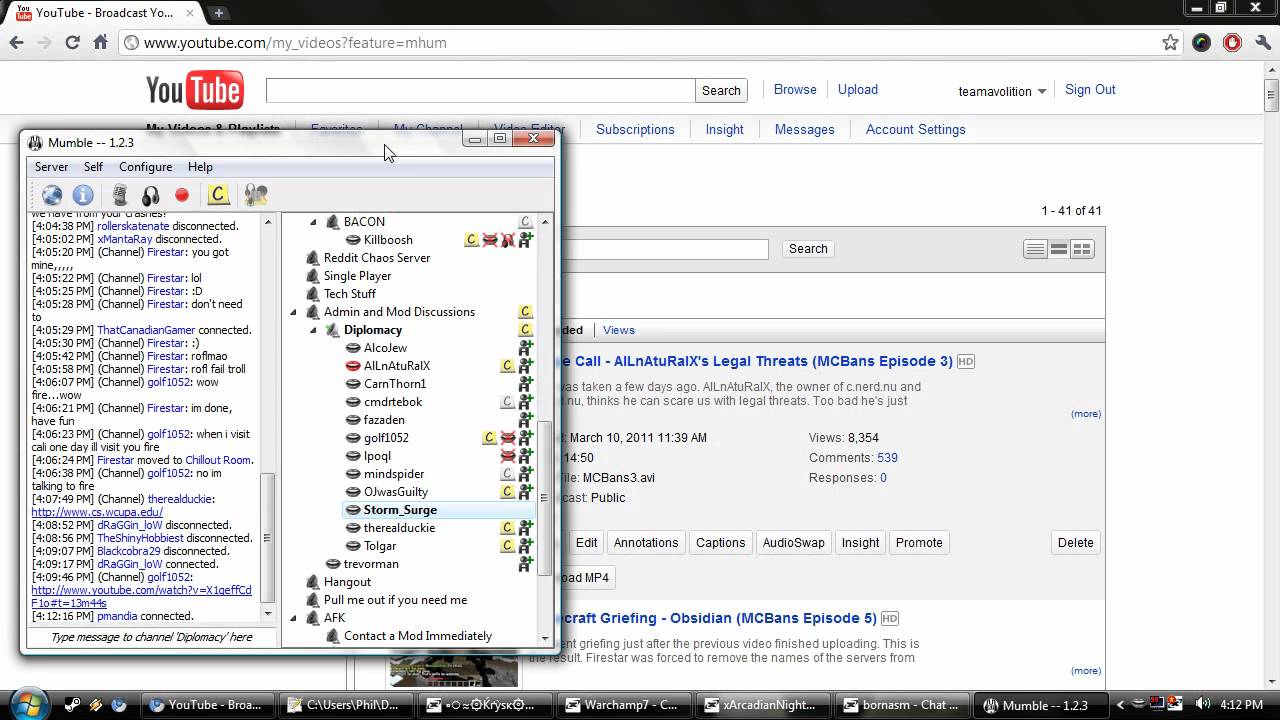Toggle the red Record button in Mumble toolbar
This screenshot has width=1280, height=720.
point(182,195)
